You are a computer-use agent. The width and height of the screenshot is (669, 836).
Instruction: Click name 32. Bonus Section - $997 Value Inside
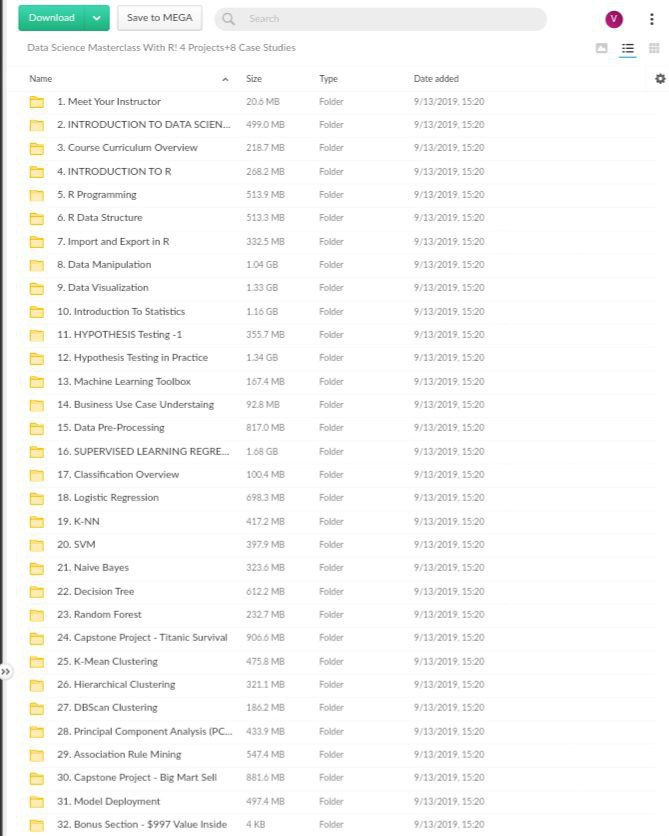(142, 824)
